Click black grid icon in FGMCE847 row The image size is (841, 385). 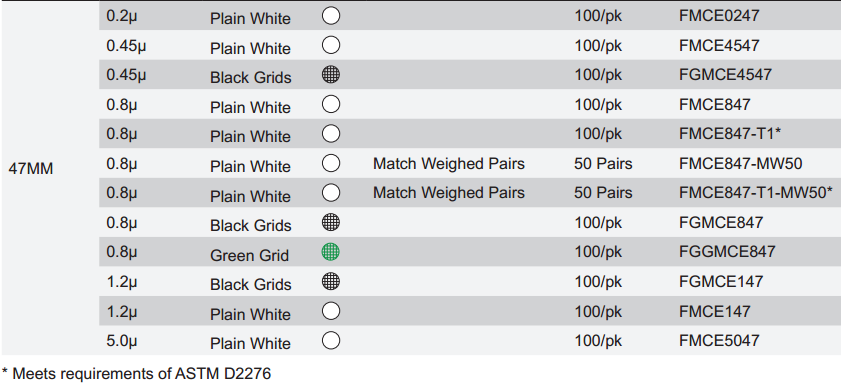click(331, 222)
